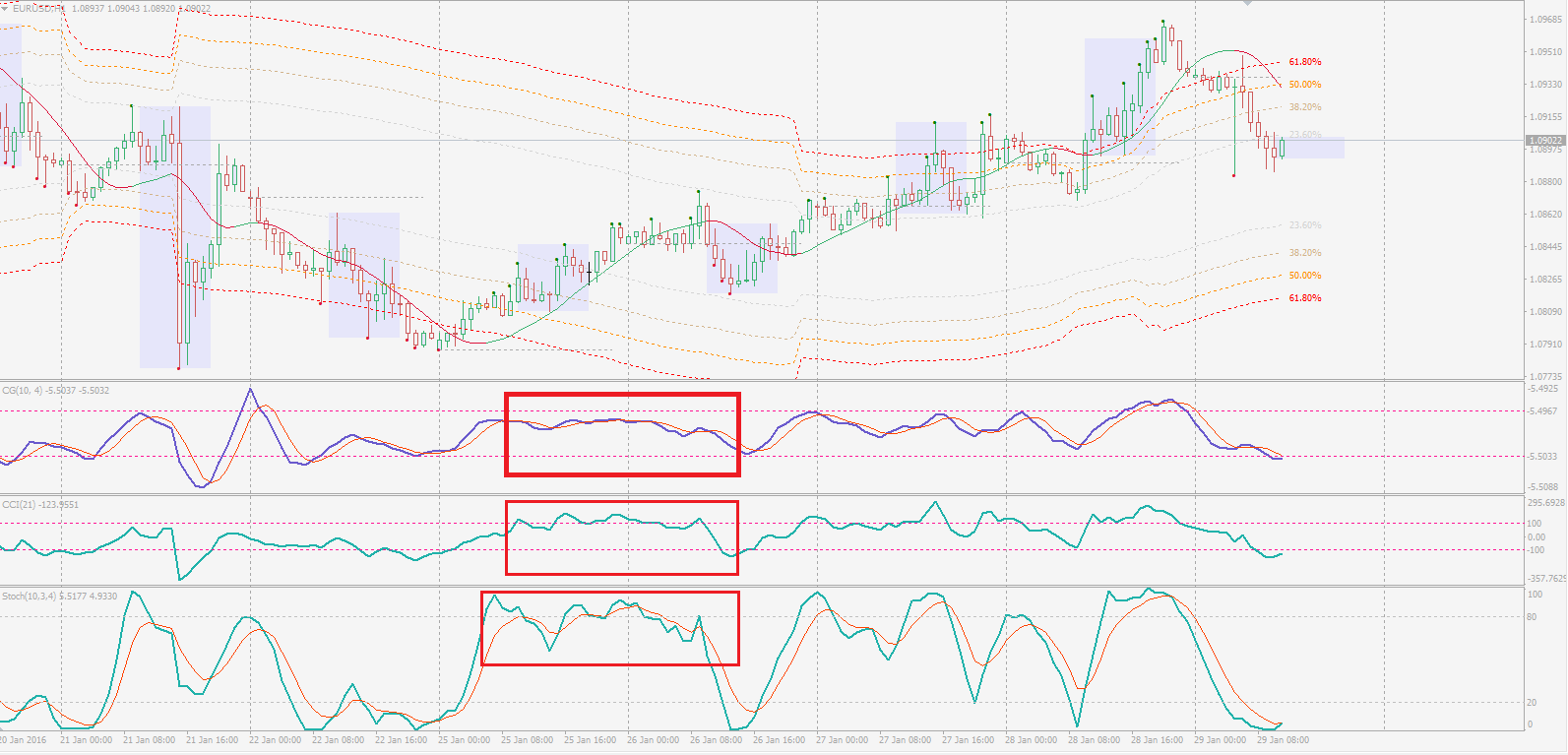The height and width of the screenshot is (755, 1568).
Task: Click time axis label 25 Jan 16:00
Action: 590,740
